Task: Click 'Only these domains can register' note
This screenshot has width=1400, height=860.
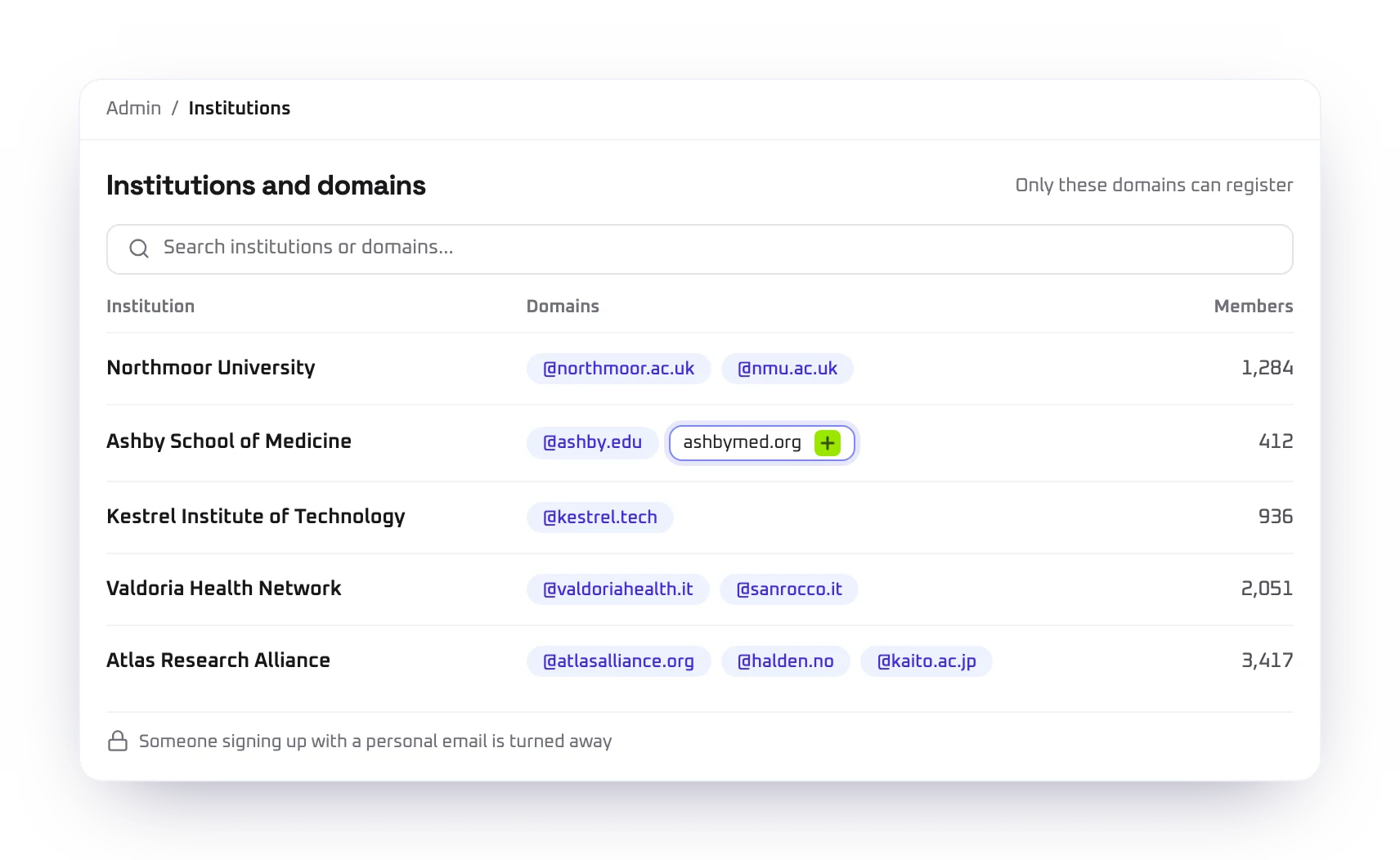Action: 1154,186
